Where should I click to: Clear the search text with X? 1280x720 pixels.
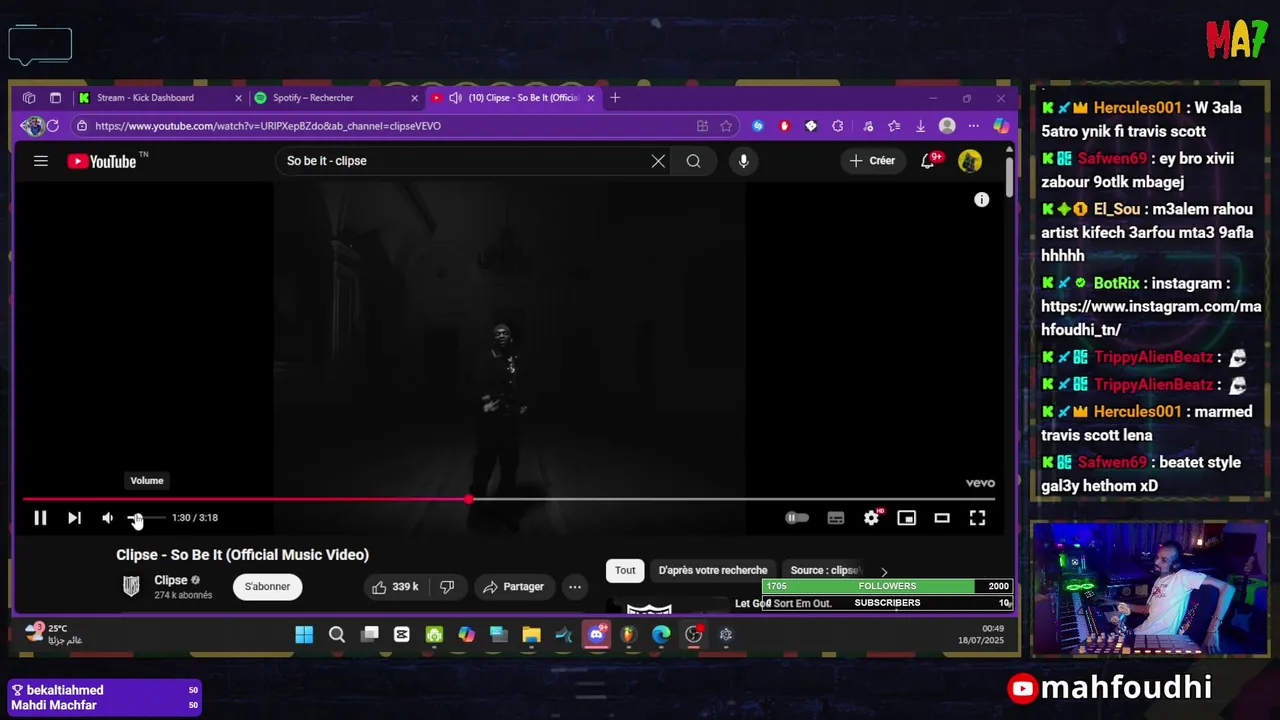coord(658,161)
